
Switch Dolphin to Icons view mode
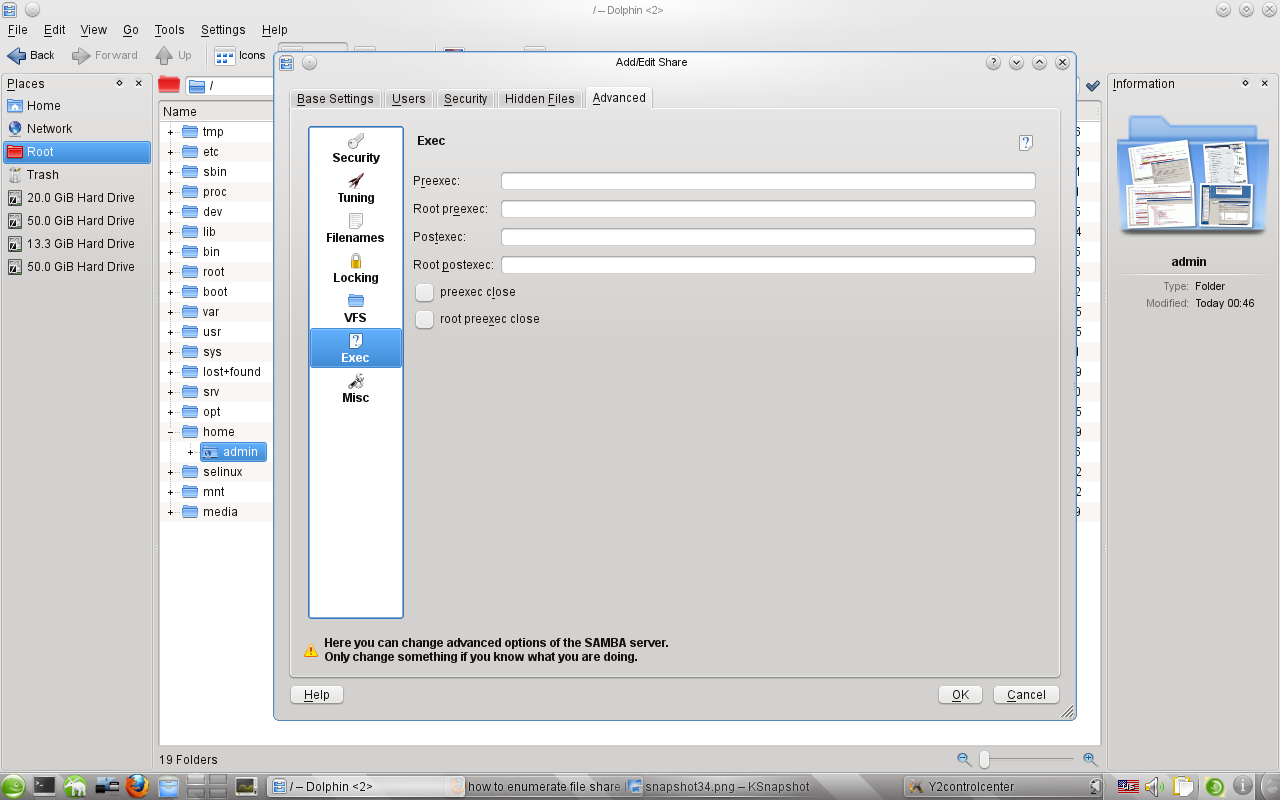[x=240, y=55]
